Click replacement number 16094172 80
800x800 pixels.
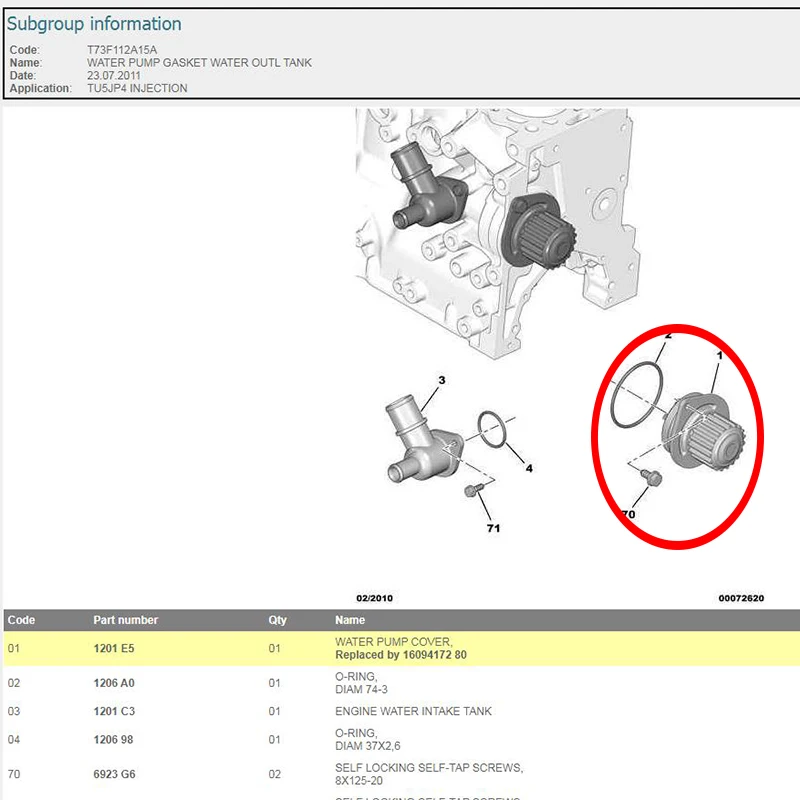435,655
